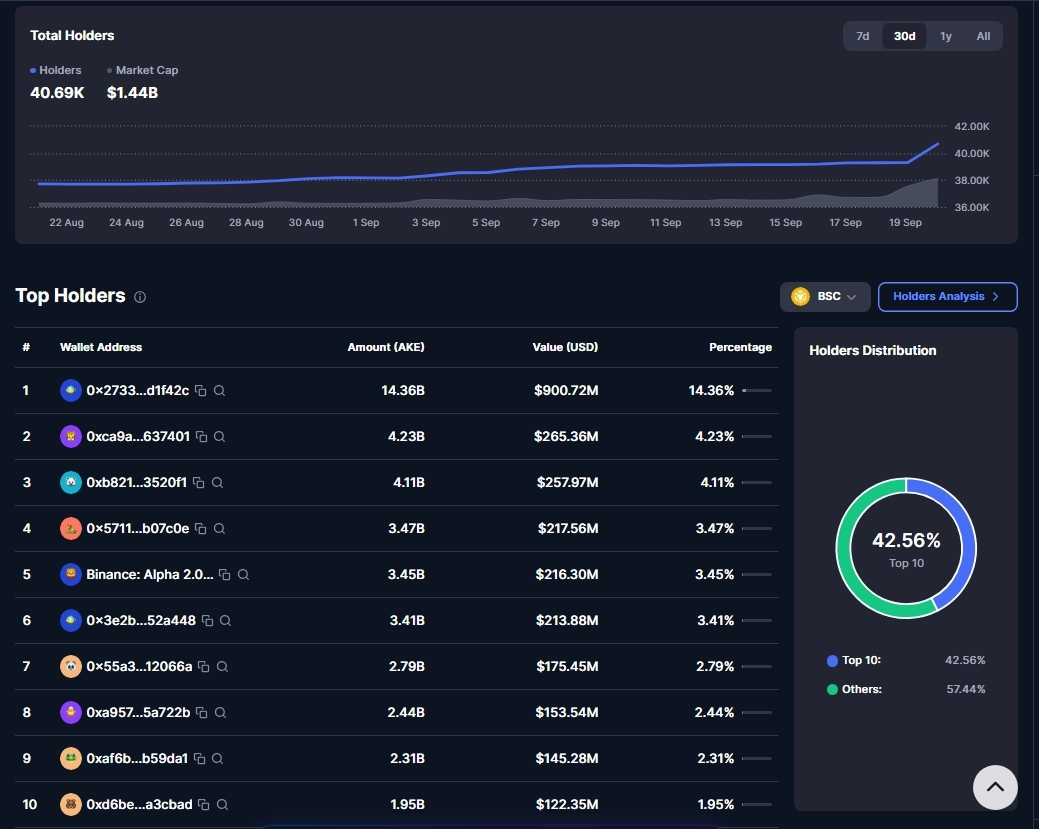Viewport: 1039px width, 829px height.
Task: Copy wallet address 0x2733...d1f42c
Action: tap(201, 390)
